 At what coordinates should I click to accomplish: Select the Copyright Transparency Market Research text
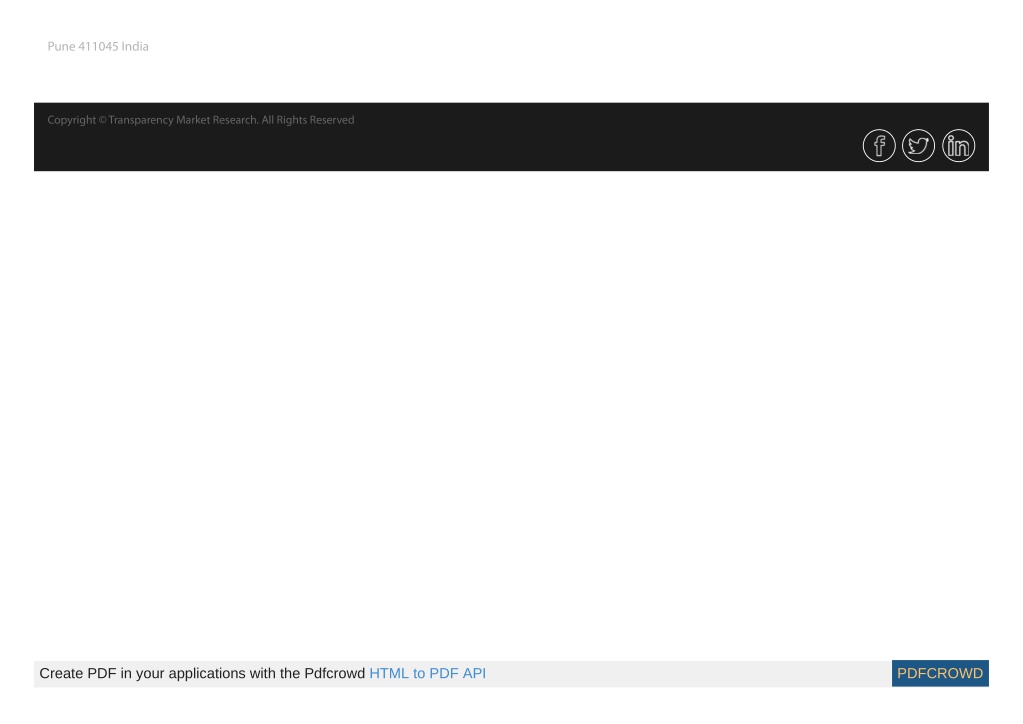click(201, 120)
